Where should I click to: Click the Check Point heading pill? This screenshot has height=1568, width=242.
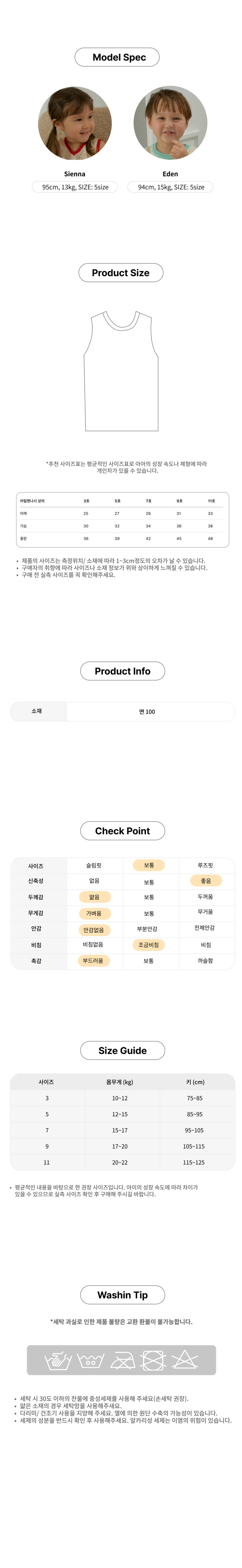[x=122, y=831]
